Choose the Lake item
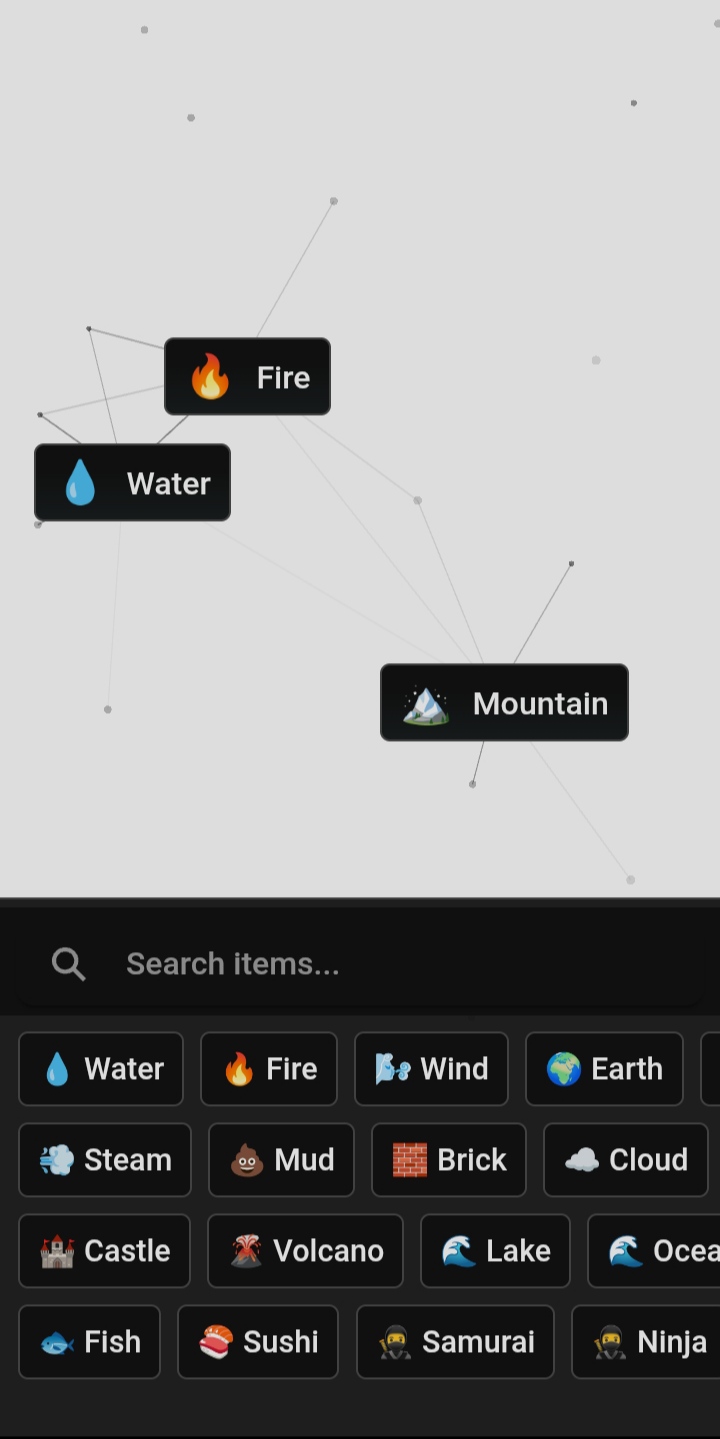 (x=495, y=1251)
